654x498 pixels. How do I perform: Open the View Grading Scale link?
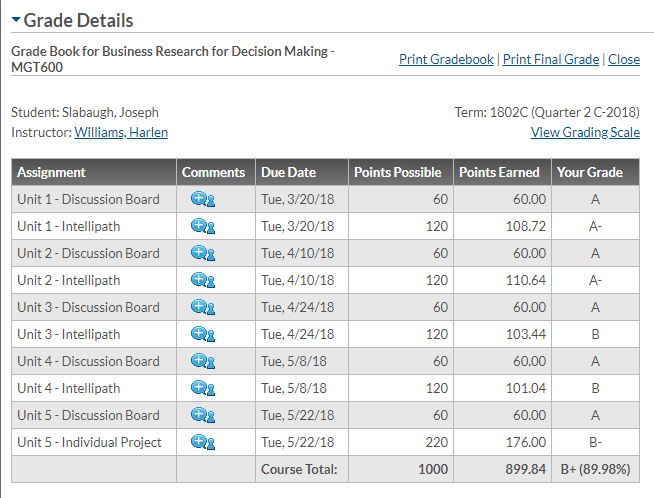point(585,132)
